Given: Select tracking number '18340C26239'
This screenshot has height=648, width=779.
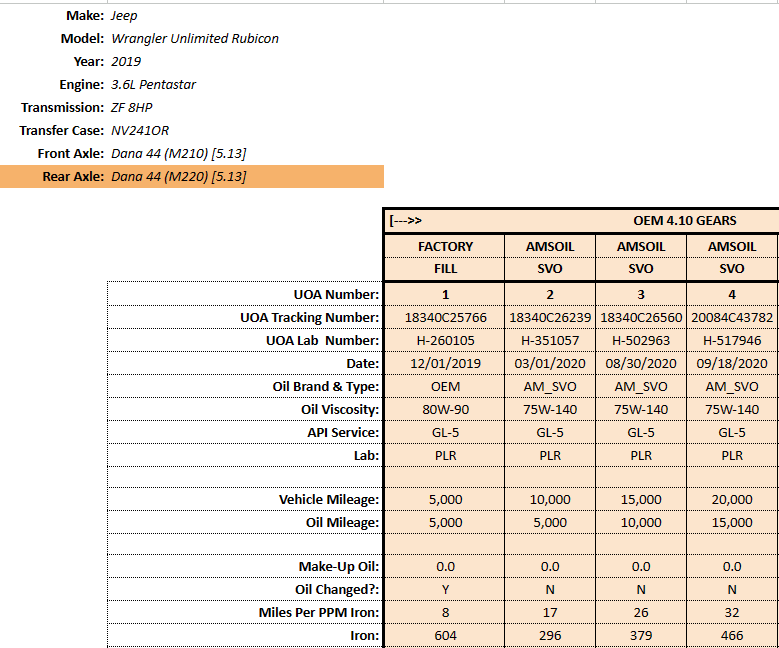Looking at the screenshot, I should coord(550,318).
